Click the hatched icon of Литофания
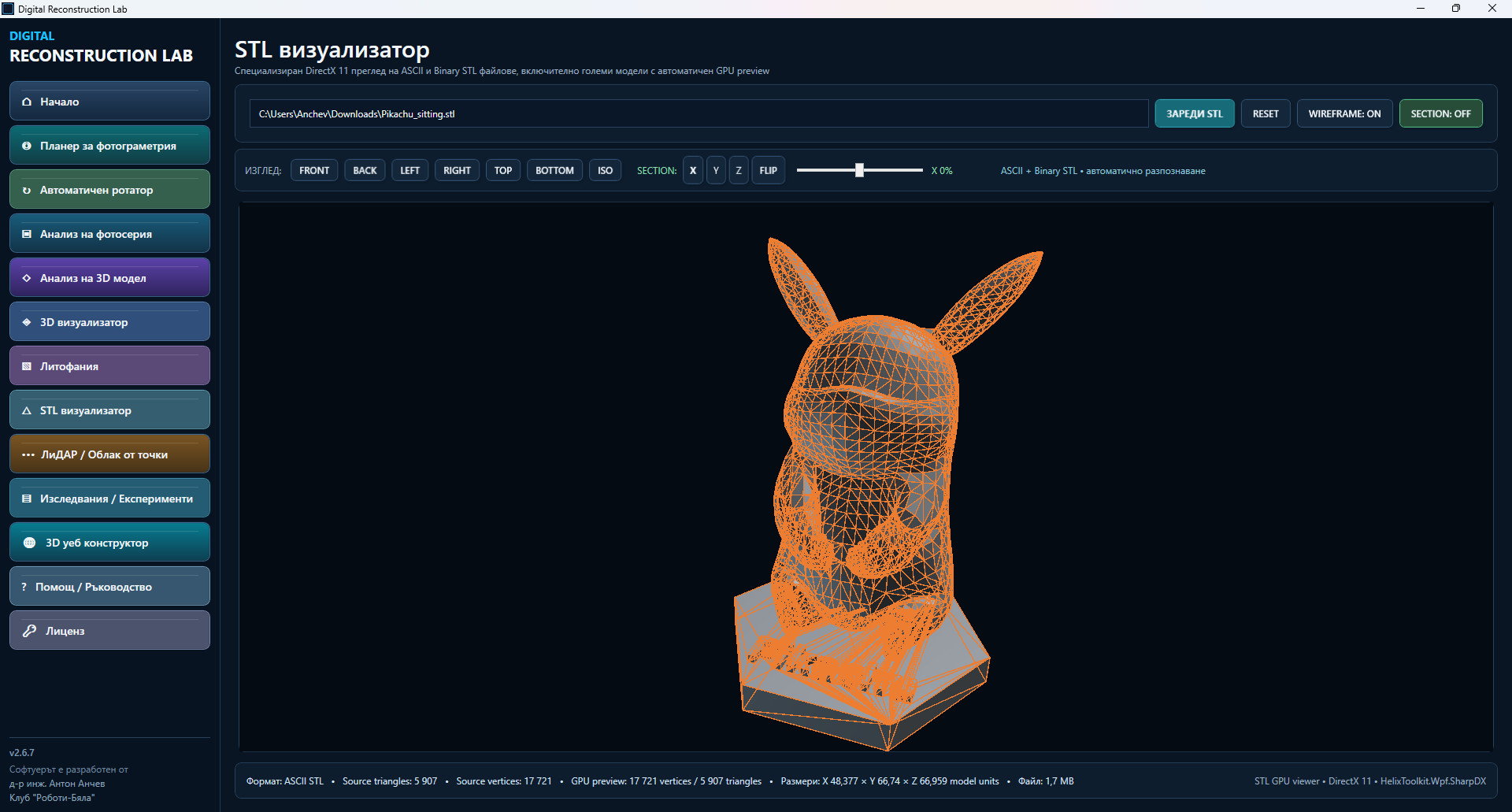 pyautogui.click(x=27, y=366)
